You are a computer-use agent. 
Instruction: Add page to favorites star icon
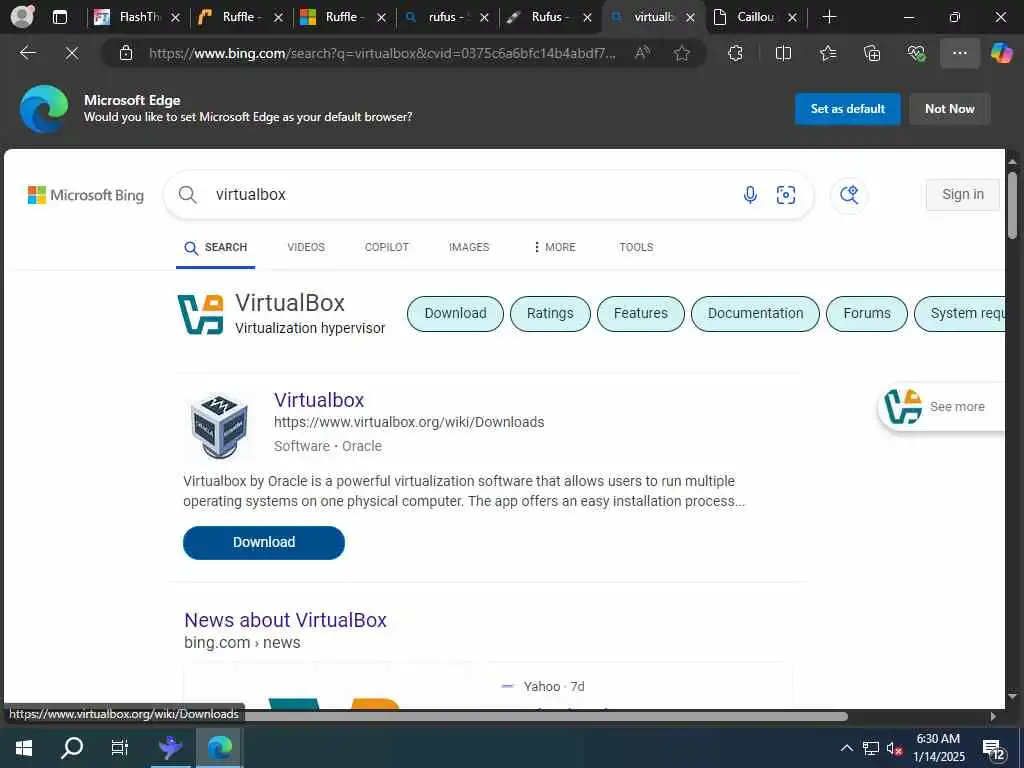tap(682, 53)
